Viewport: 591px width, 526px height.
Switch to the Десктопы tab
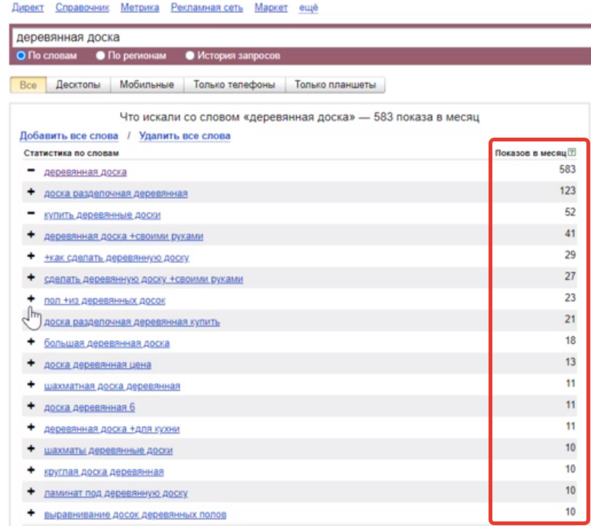pos(78,84)
